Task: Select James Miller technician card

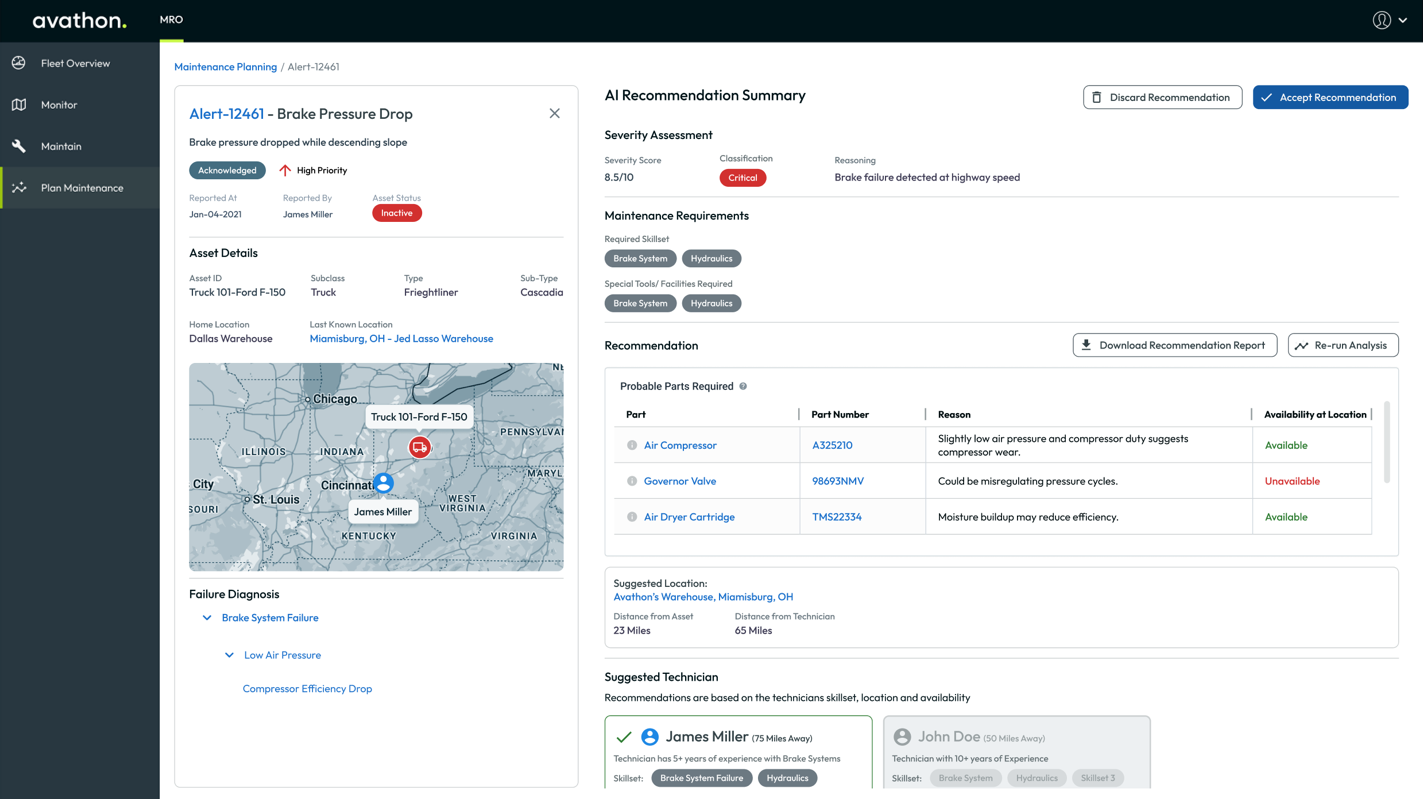Action: coord(738,752)
